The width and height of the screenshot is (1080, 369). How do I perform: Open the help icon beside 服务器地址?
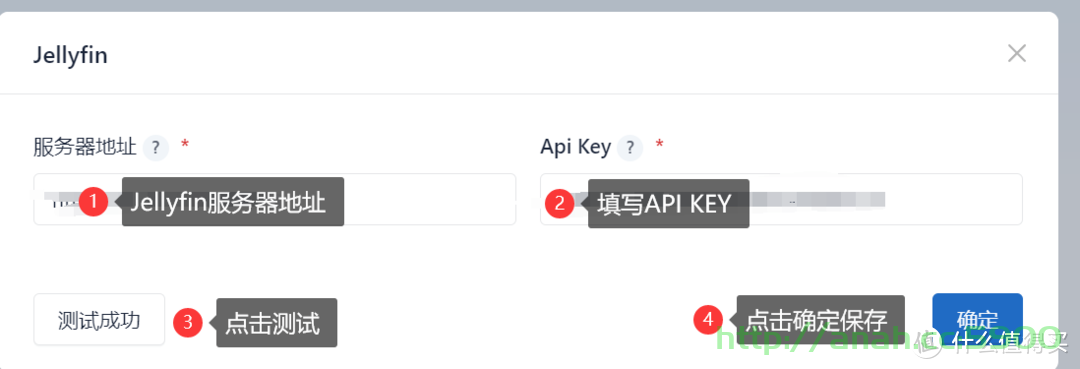pyautogui.click(x=156, y=147)
